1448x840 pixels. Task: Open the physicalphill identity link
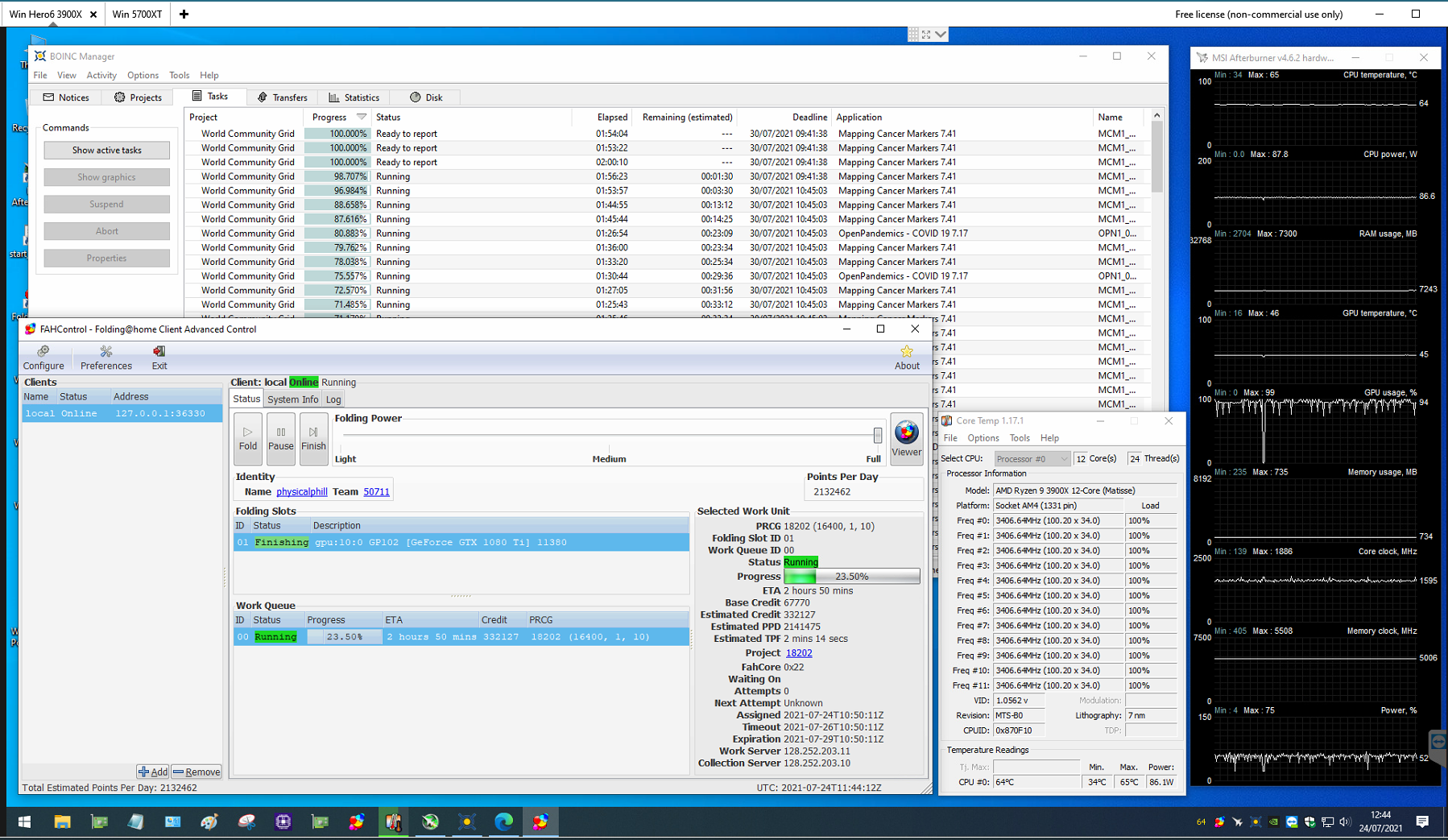[301, 491]
